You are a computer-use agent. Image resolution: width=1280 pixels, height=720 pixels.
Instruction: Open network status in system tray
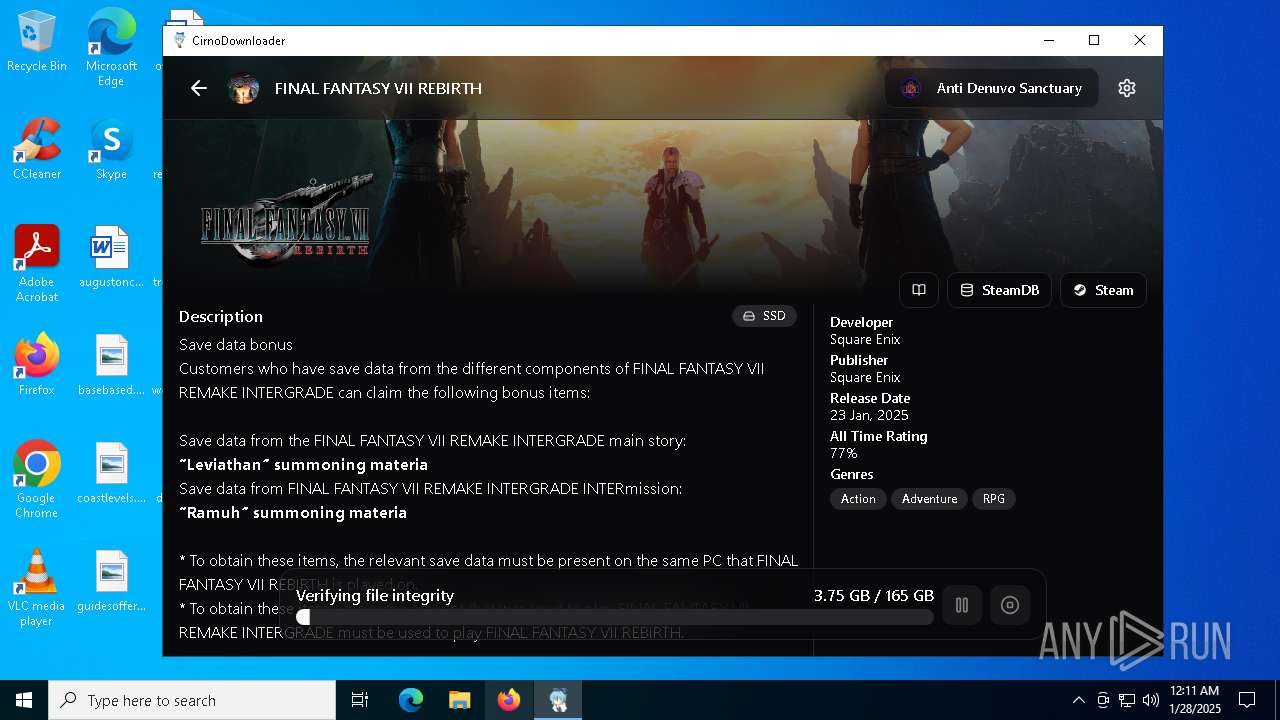pos(1127,700)
